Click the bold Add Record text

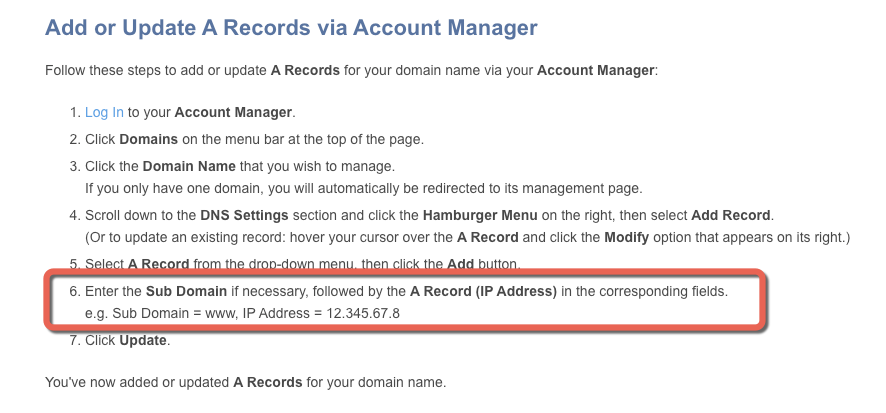731,215
